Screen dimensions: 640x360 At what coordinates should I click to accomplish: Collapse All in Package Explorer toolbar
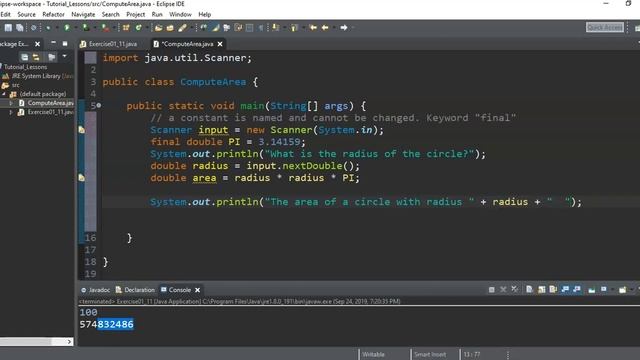pyautogui.click(x=24, y=57)
